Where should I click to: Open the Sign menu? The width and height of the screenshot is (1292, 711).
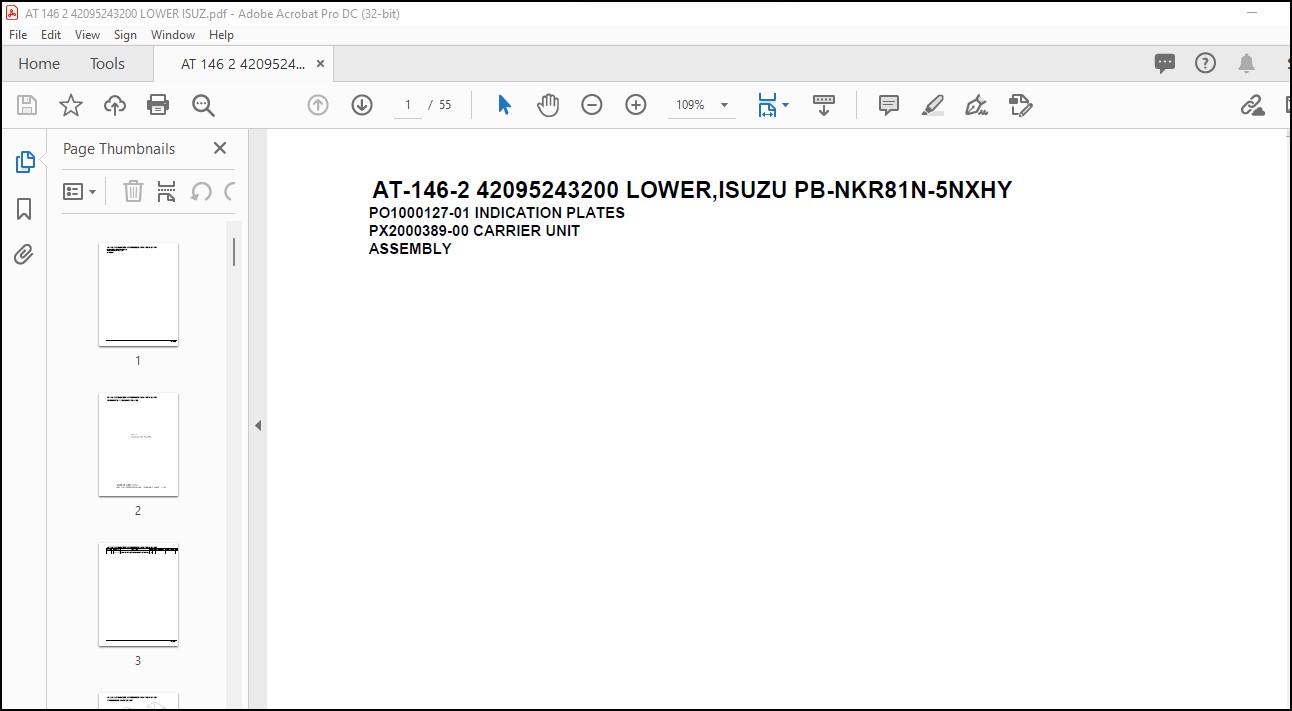[x=125, y=34]
